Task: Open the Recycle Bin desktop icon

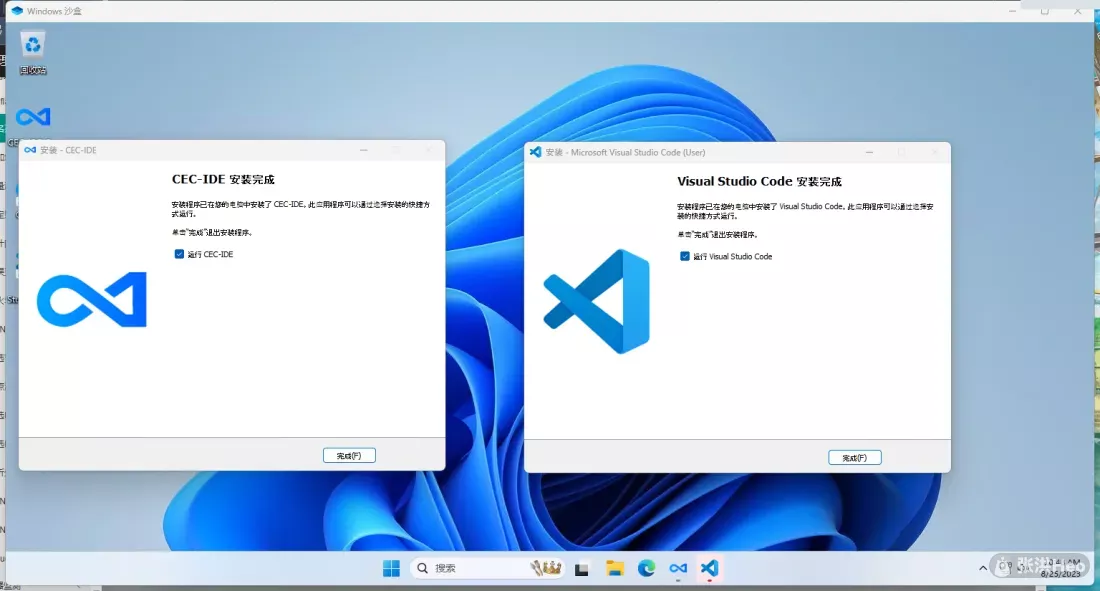Action: click(33, 46)
